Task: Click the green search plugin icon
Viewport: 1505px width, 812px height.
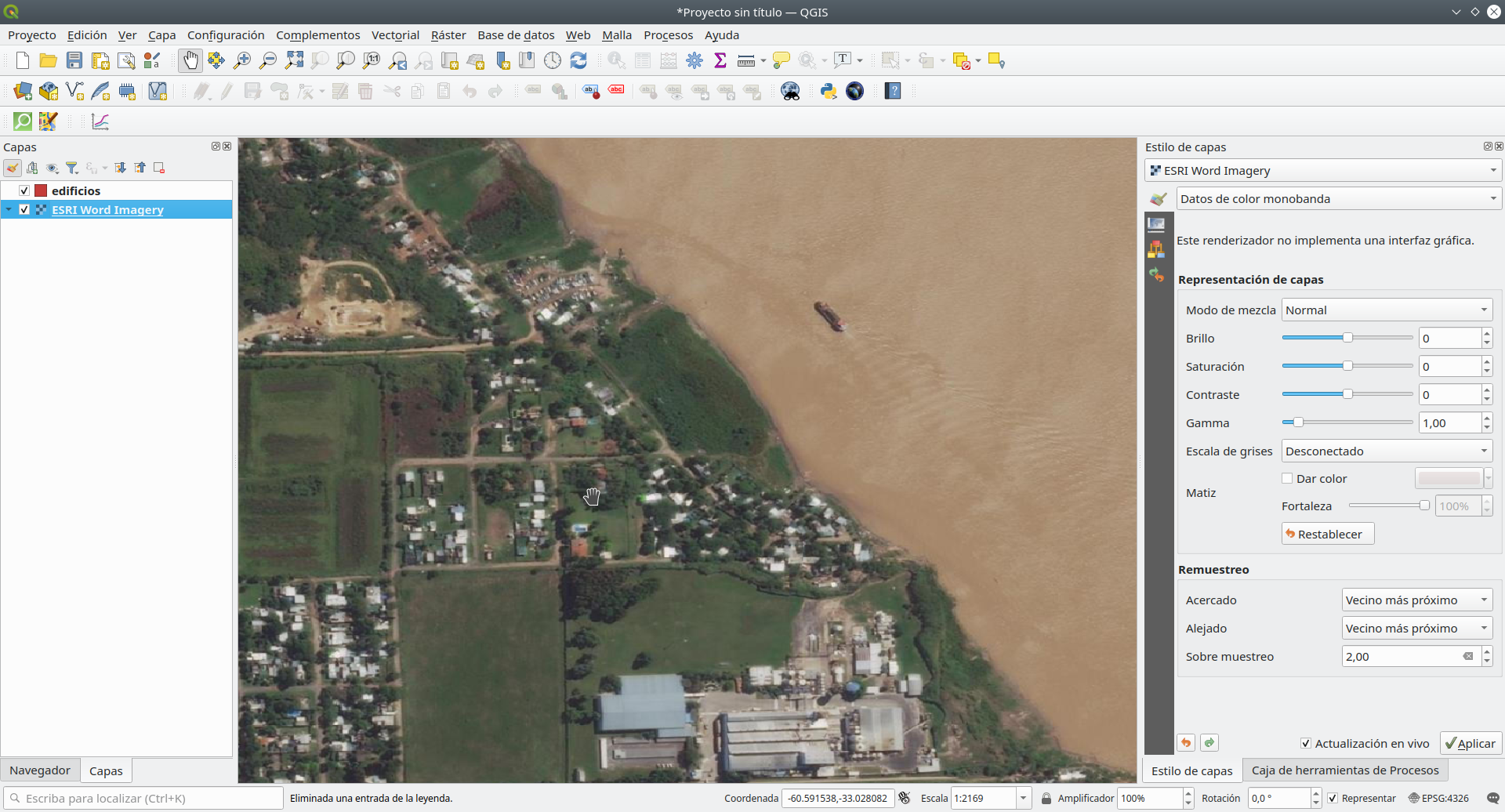Action: (x=23, y=121)
